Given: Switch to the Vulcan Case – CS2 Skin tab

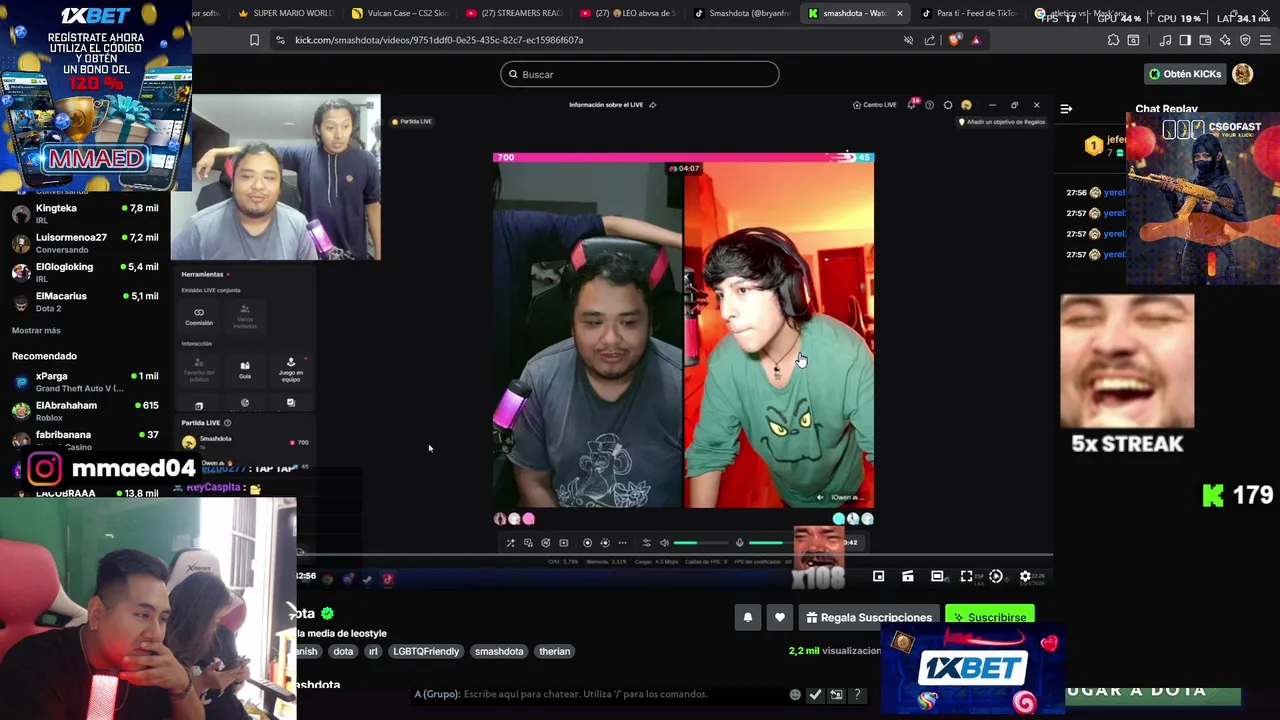Looking at the screenshot, I should 400,13.
